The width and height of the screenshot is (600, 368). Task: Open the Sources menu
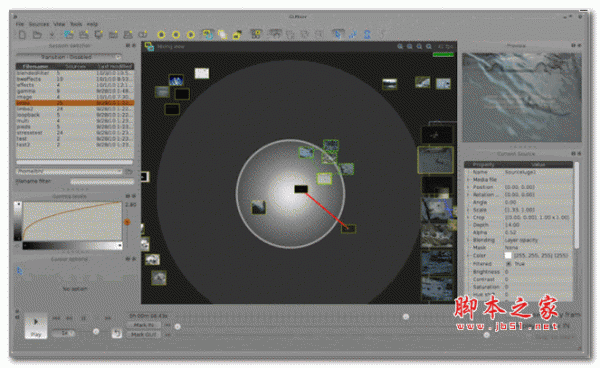coord(39,24)
